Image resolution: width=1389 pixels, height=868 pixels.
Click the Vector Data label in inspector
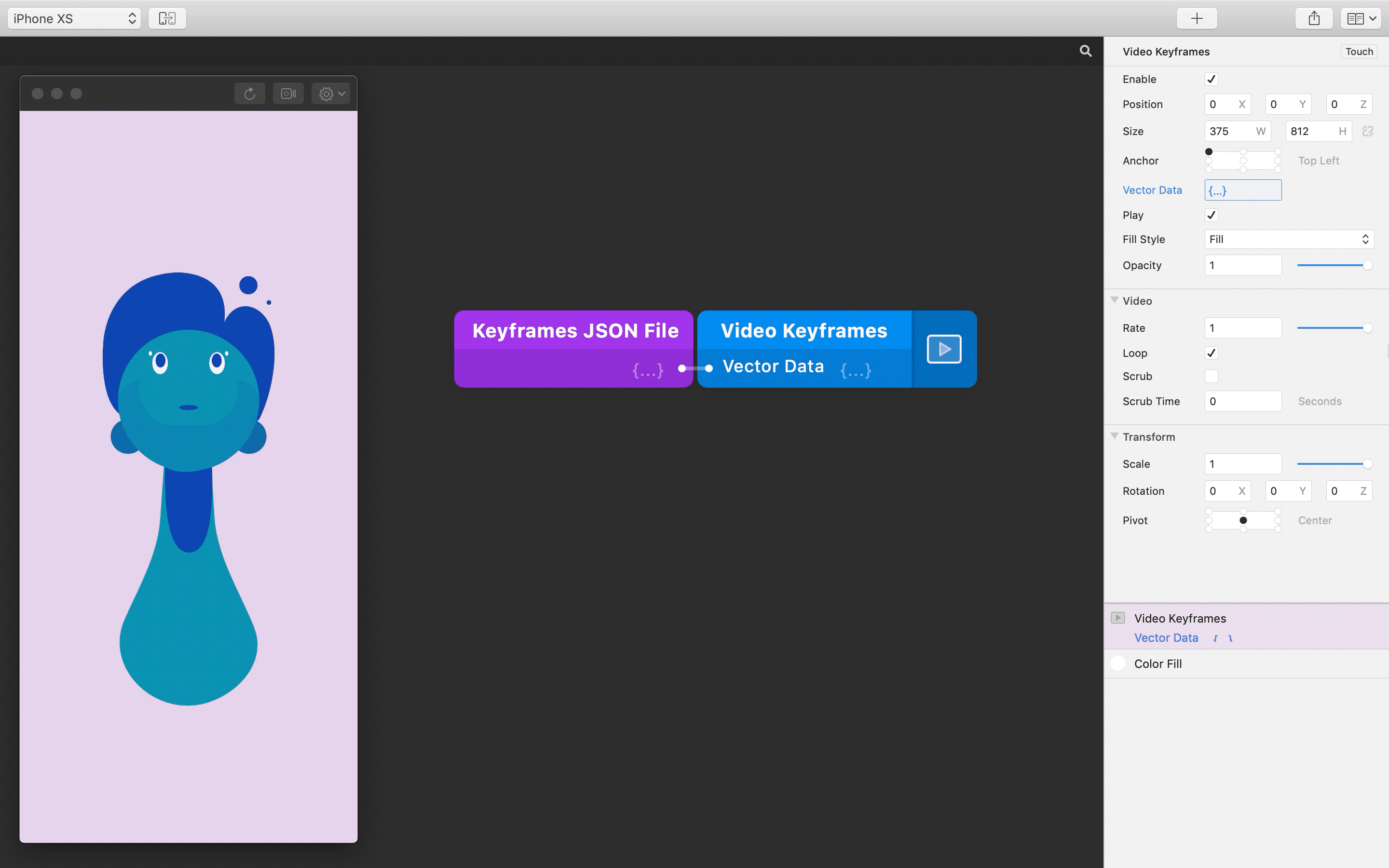pyautogui.click(x=1152, y=190)
